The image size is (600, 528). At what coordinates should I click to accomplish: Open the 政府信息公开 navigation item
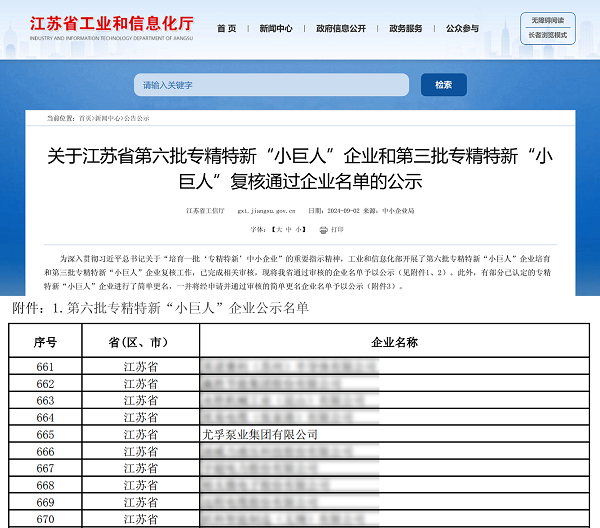[341, 28]
